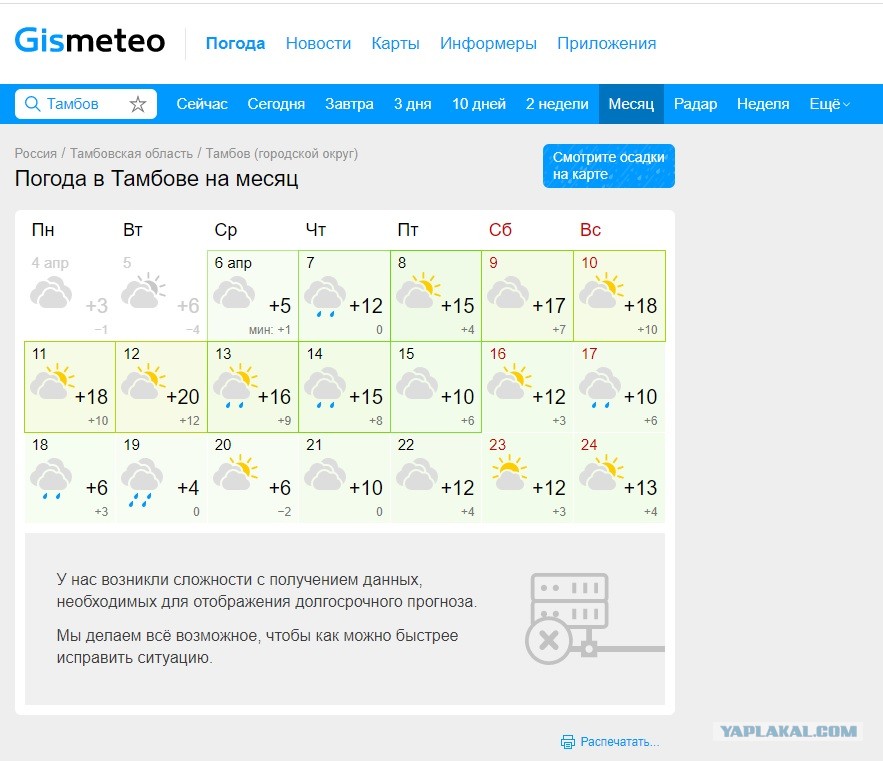
Task: Go to Информеры page
Action: tap(488, 43)
